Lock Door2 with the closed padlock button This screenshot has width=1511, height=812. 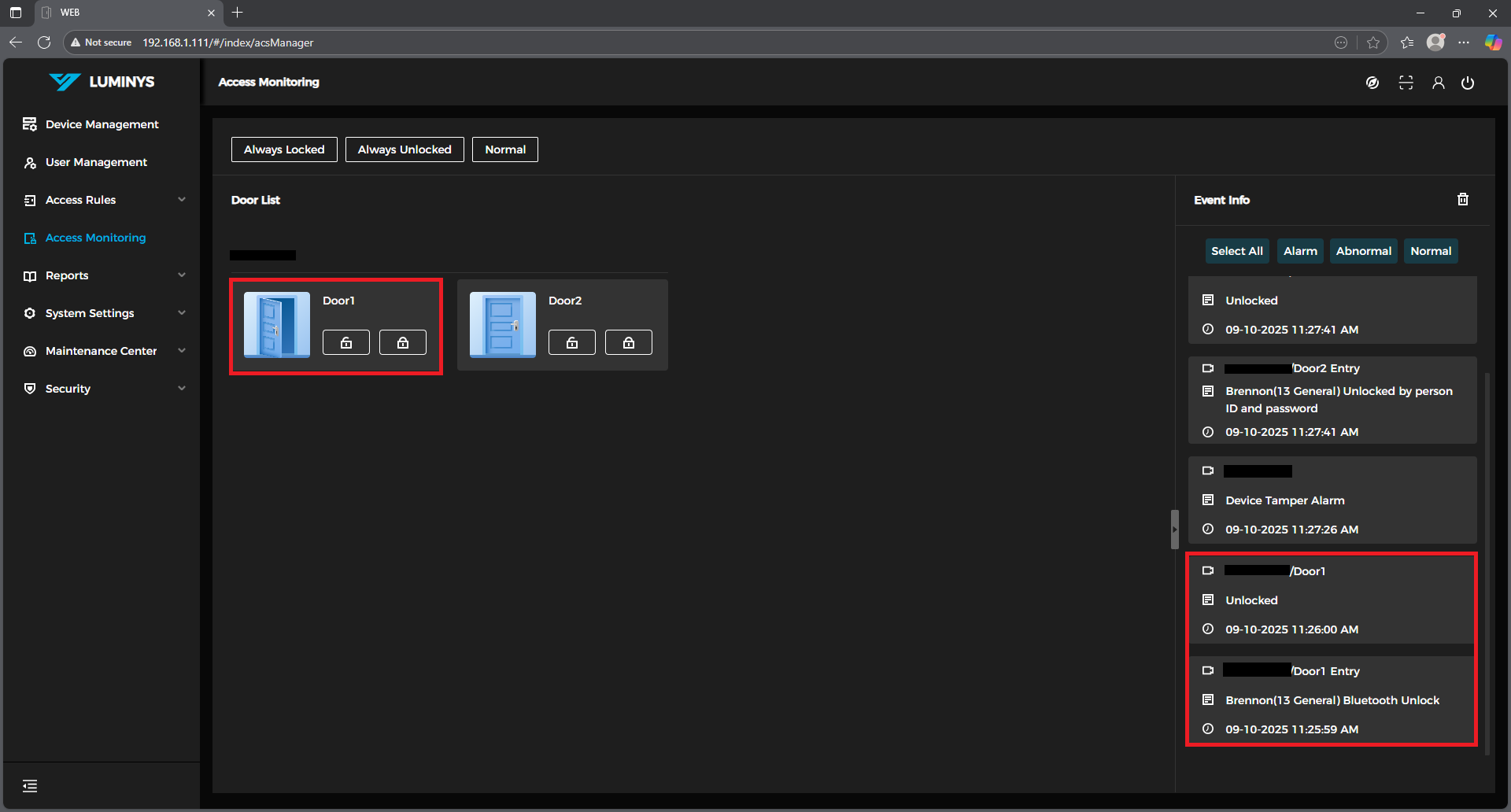pyautogui.click(x=628, y=342)
